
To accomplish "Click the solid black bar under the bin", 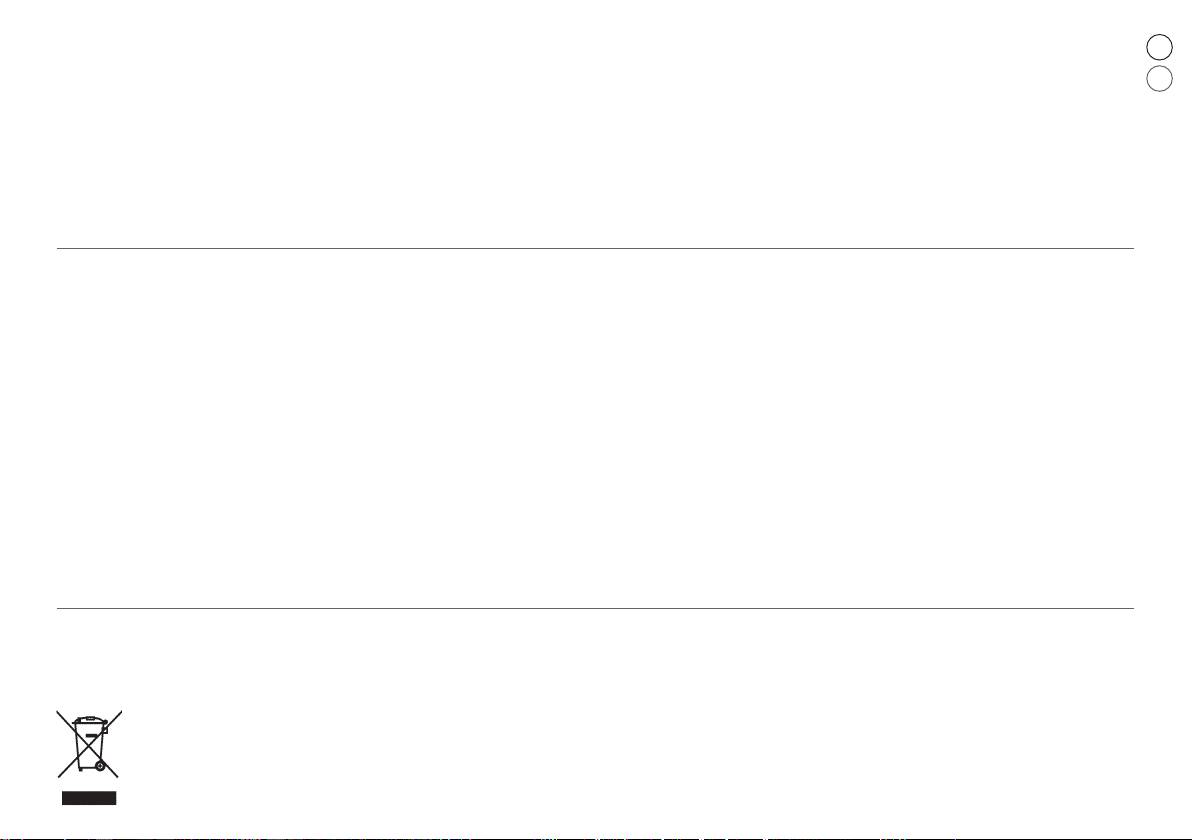I will click(89, 797).
